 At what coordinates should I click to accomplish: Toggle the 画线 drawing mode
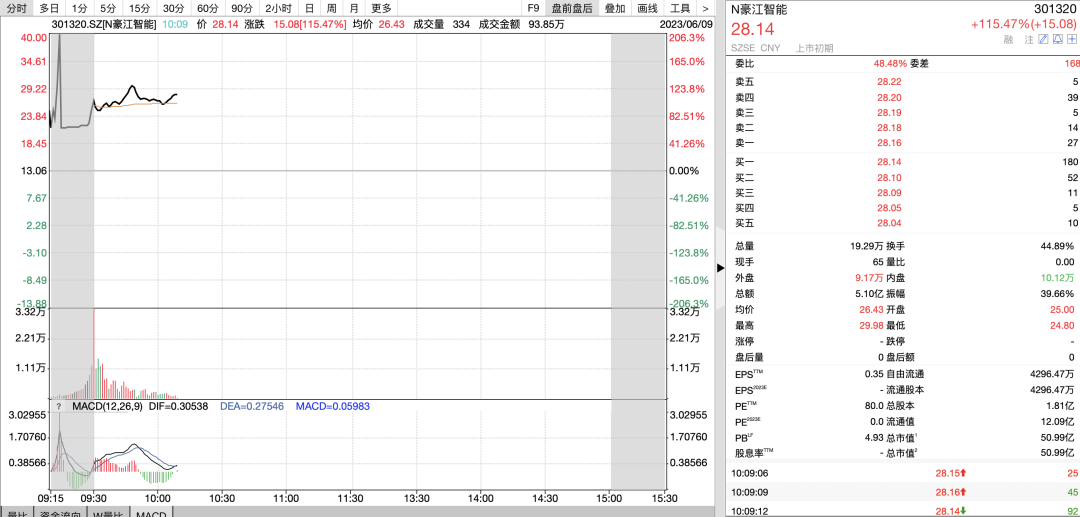coord(647,8)
